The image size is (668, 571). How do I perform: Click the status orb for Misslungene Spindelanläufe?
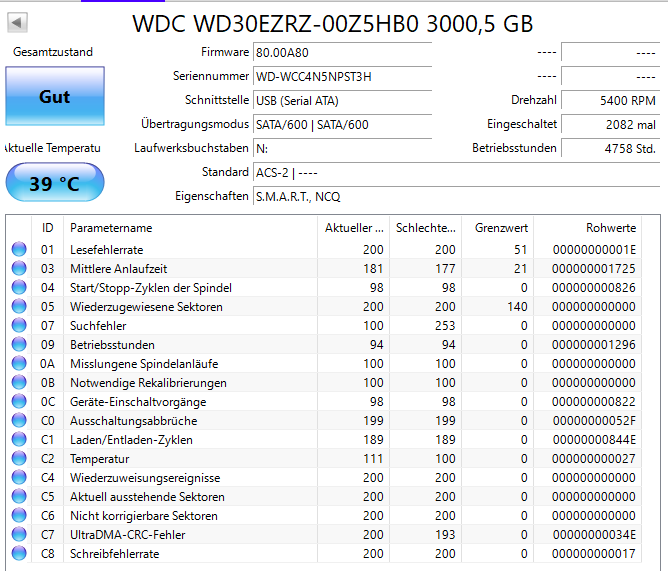pyautogui.click(x=19, y=363)
